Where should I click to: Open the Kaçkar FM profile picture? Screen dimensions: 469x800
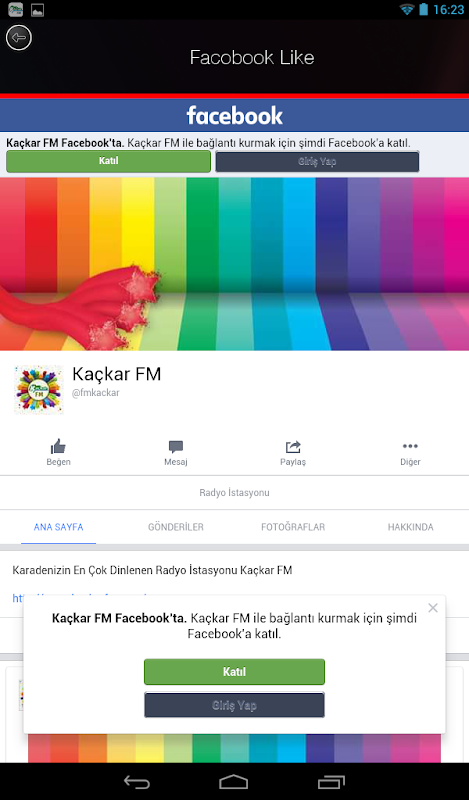click(x=39, y=389)
